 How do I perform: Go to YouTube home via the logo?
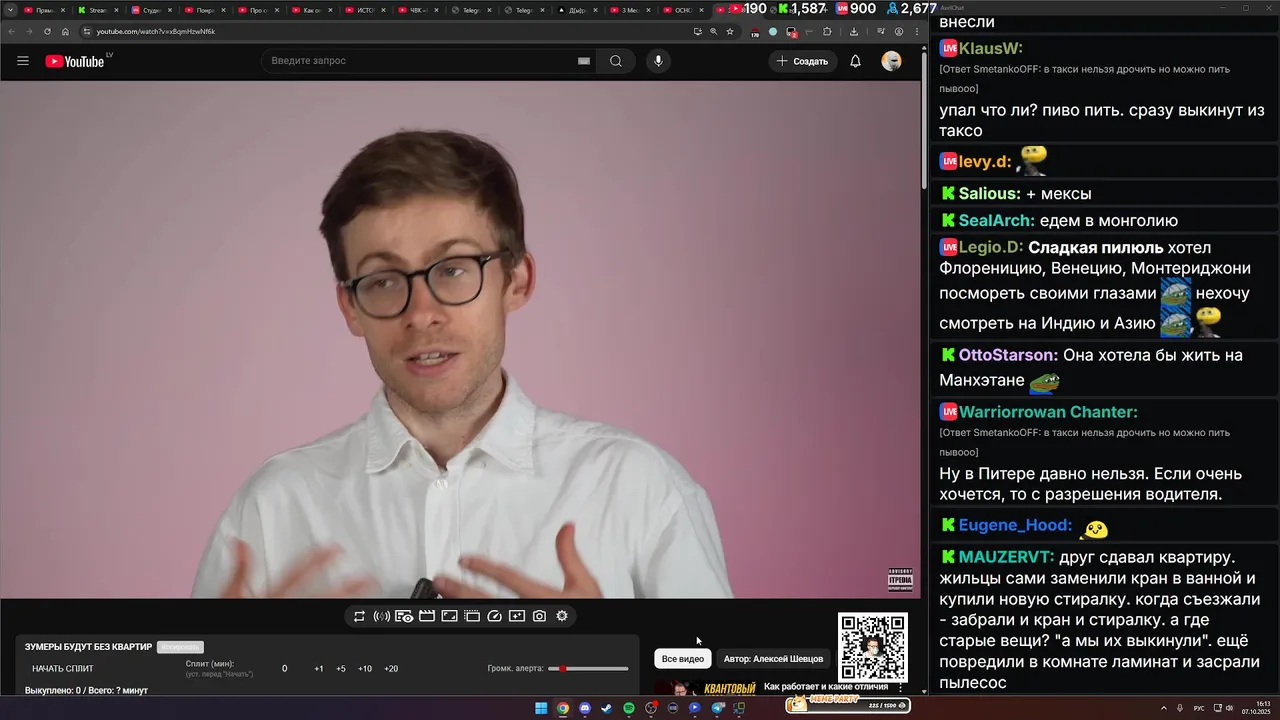75,61
